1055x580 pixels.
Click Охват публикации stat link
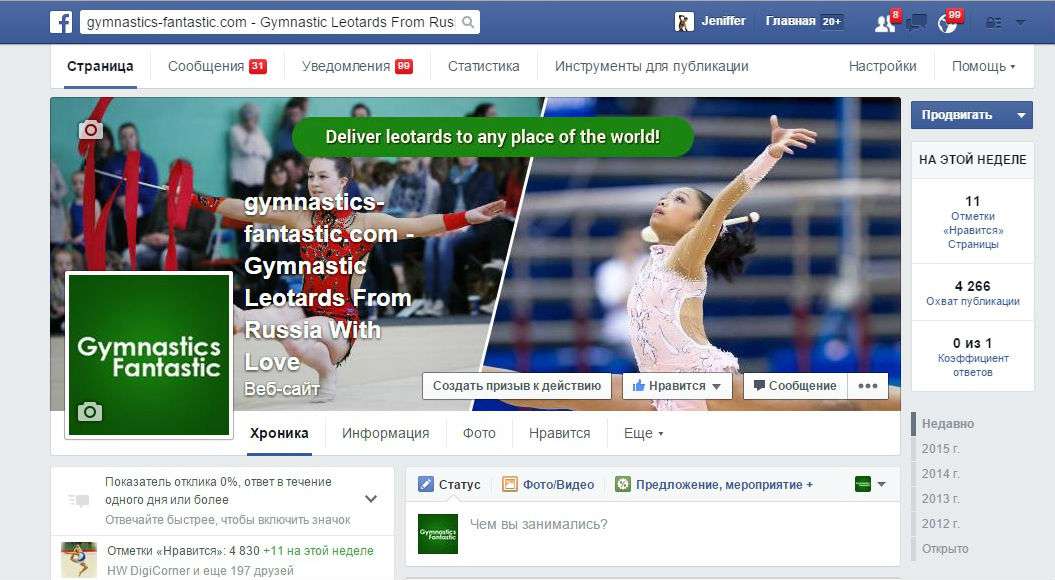[973, 301]
